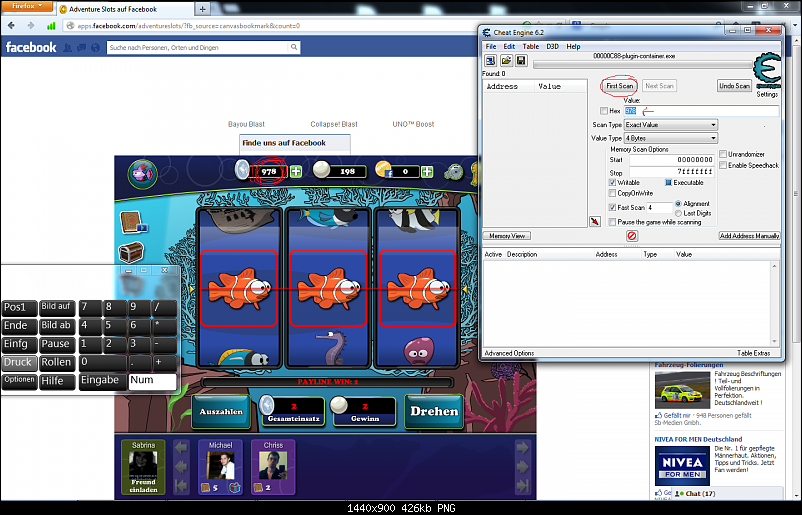The height and width of the screenshot is (515, 802).
Task: Open the Facebook Chat (17) bar
Action: point(727,494)
